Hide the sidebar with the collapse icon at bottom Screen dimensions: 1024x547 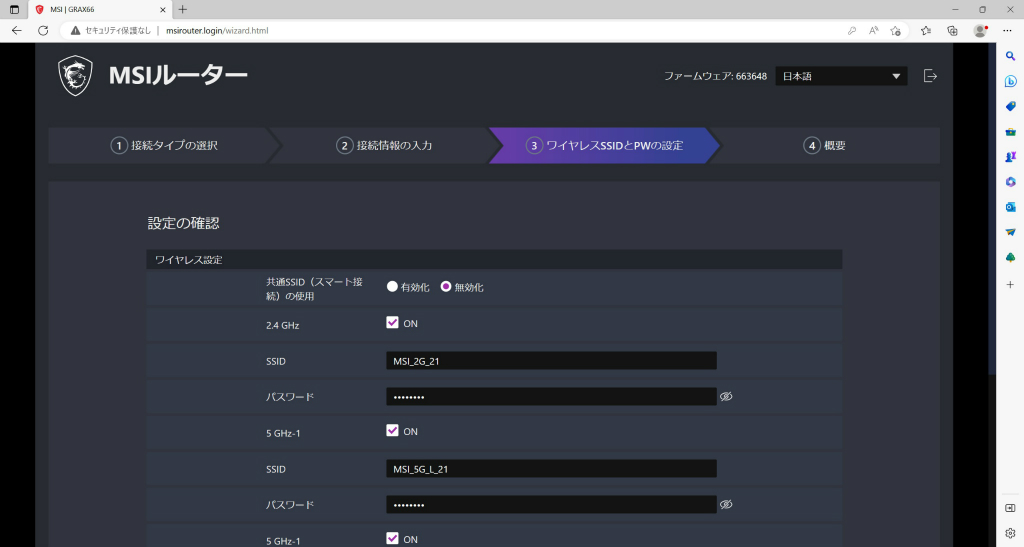coord(1010,508)
